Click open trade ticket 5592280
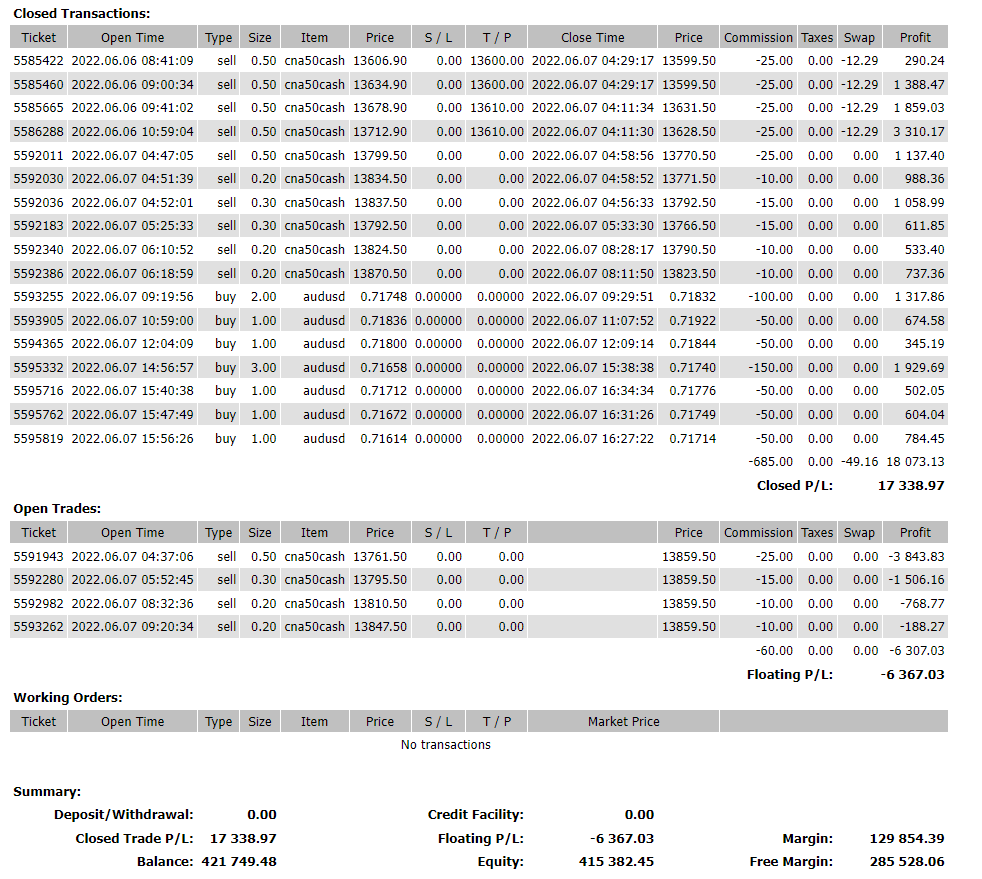The width and height of the screenshot is (982, 879). pyautogui.click(x=38, y=580)
